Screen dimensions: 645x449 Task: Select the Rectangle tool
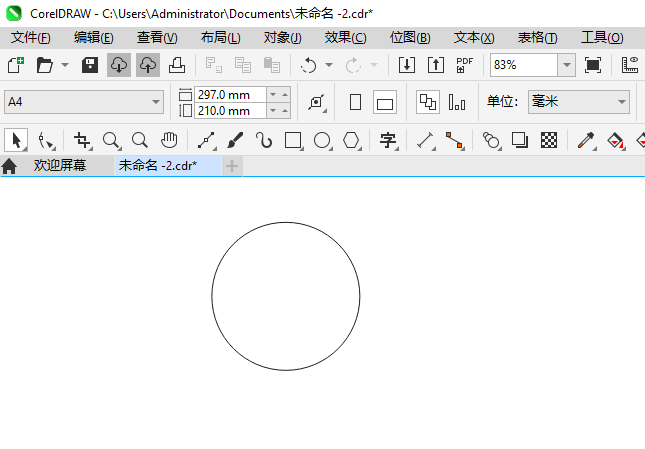coord(293,141)
